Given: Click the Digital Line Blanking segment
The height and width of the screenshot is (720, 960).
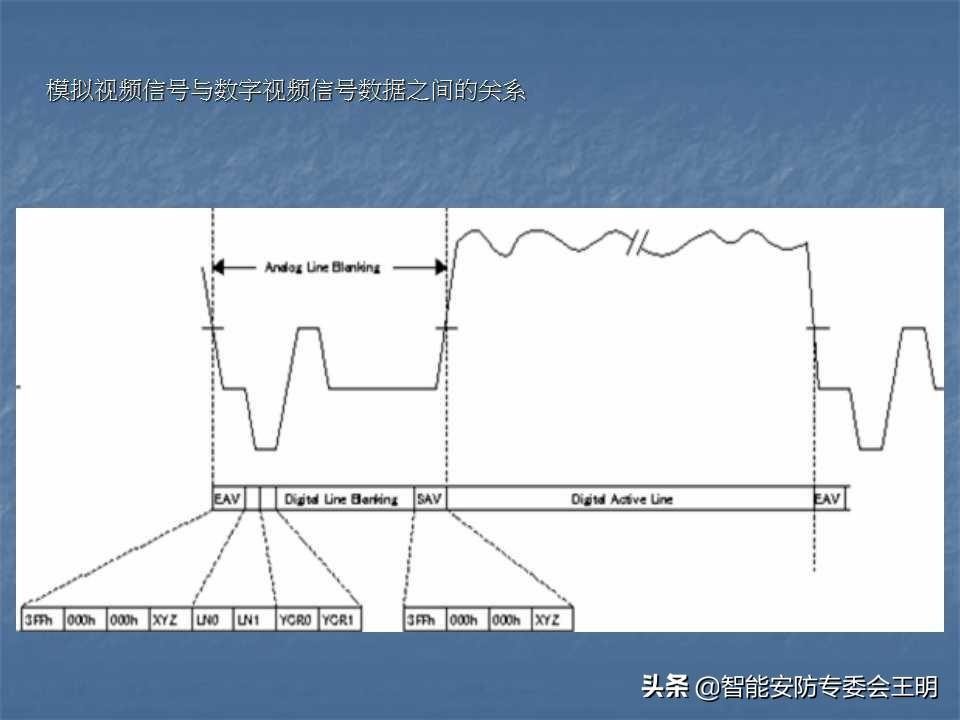Looking at the screenshot, I should pyautogui.click(x=341, y=498).
